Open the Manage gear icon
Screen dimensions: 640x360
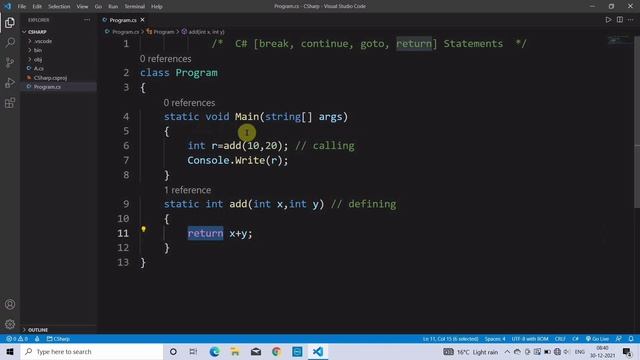10,324
